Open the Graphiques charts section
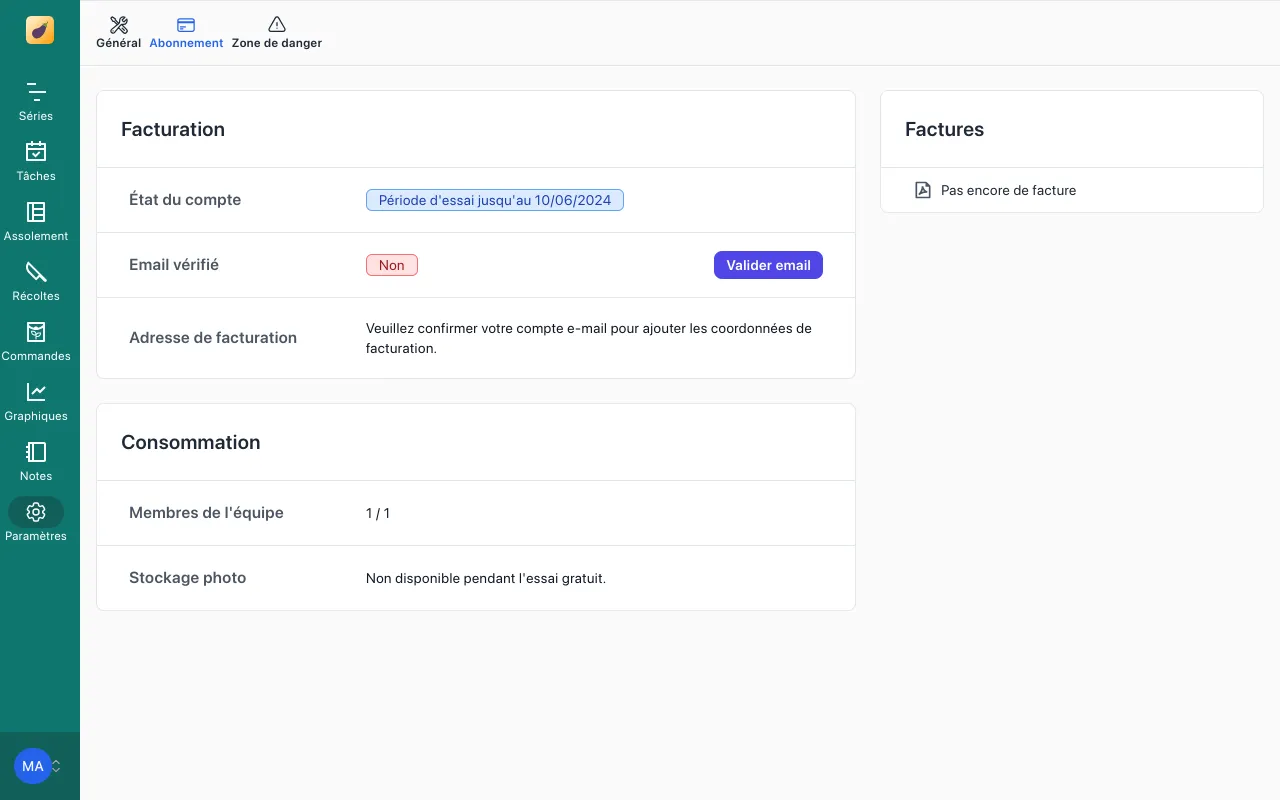The height and width of the screenshot is (800, 1280). 35,400
